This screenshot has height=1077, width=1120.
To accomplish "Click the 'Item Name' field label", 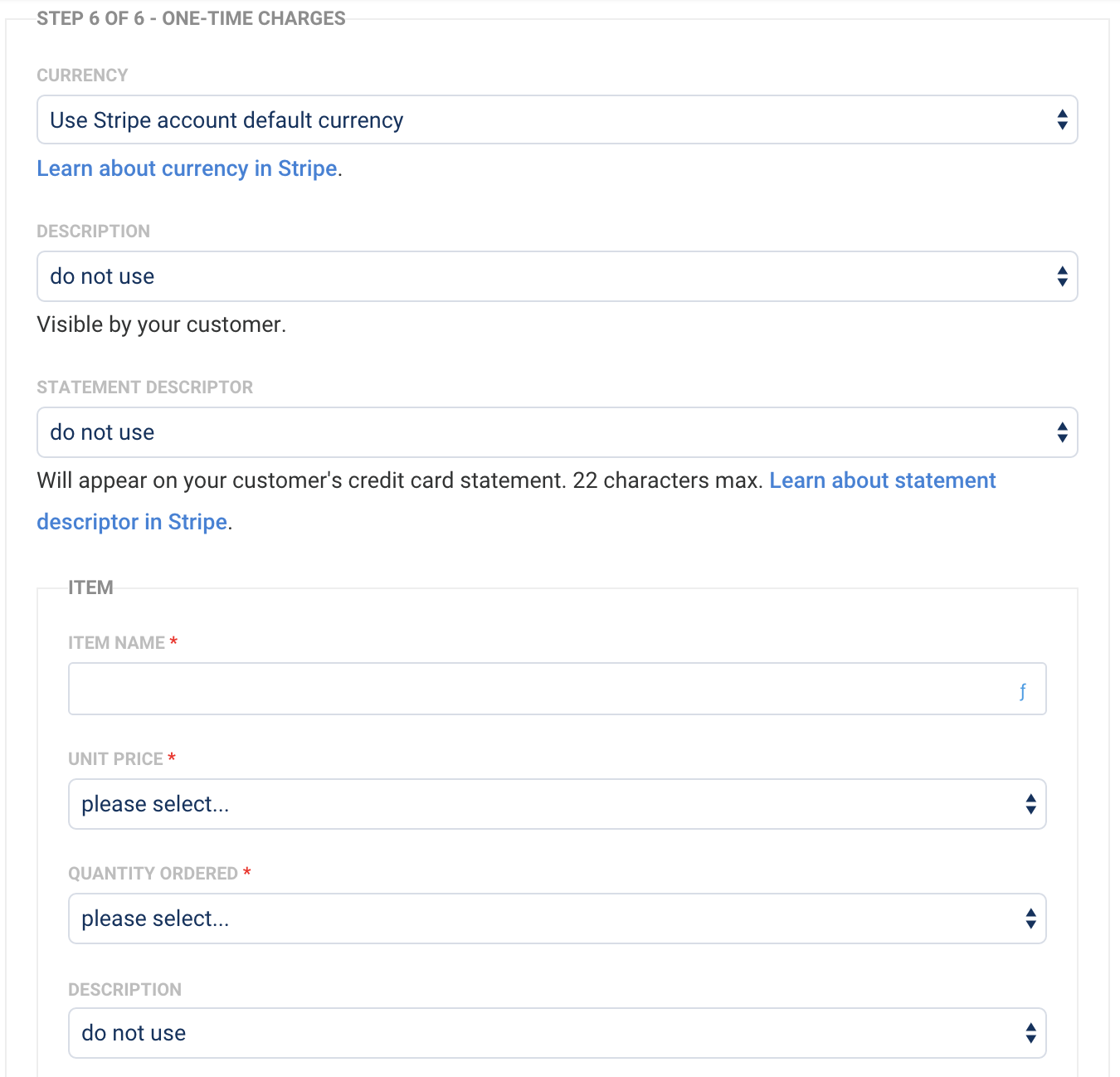I will tap(116, 643).
